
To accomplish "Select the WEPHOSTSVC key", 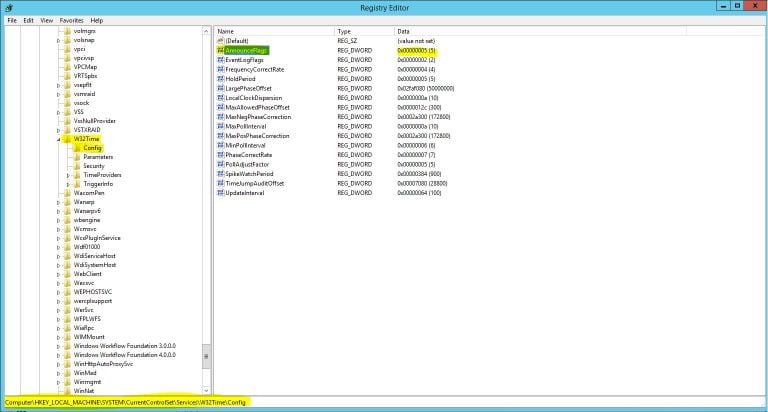I will pos(93,292).
